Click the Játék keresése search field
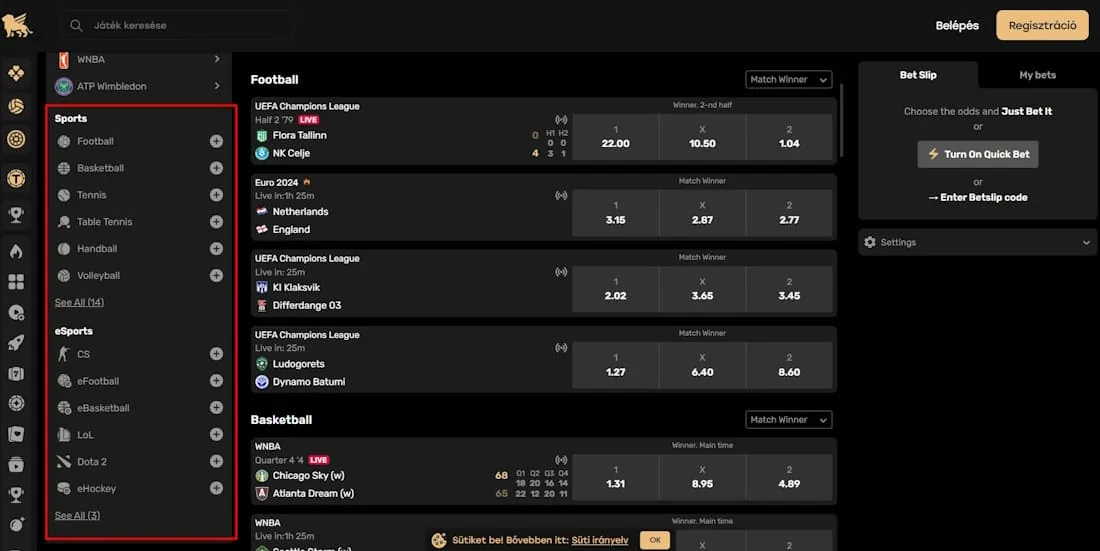The height and width of the screenshot is (551, 1100). (177, 25)
